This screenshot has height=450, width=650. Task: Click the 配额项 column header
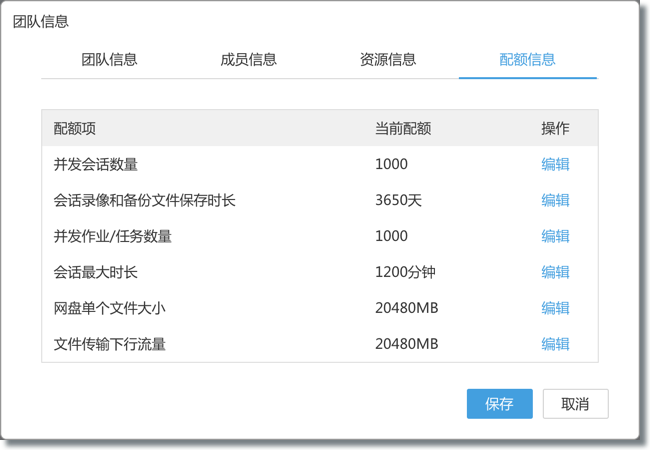pyautogui.click(x=75, y=129)
